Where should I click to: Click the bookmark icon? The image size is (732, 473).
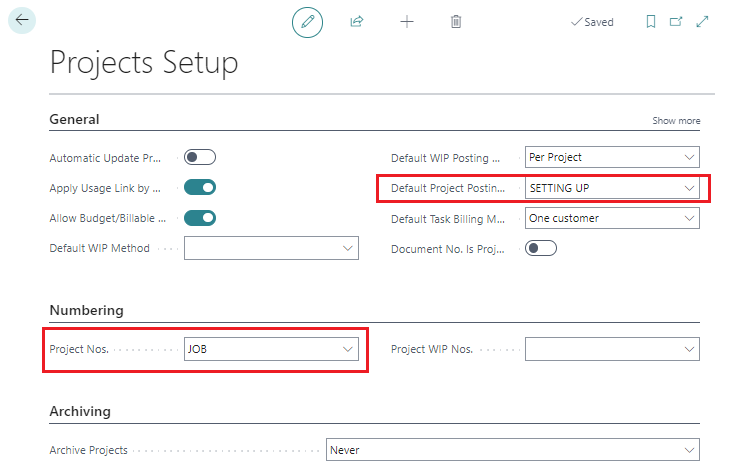pos(651,21)
